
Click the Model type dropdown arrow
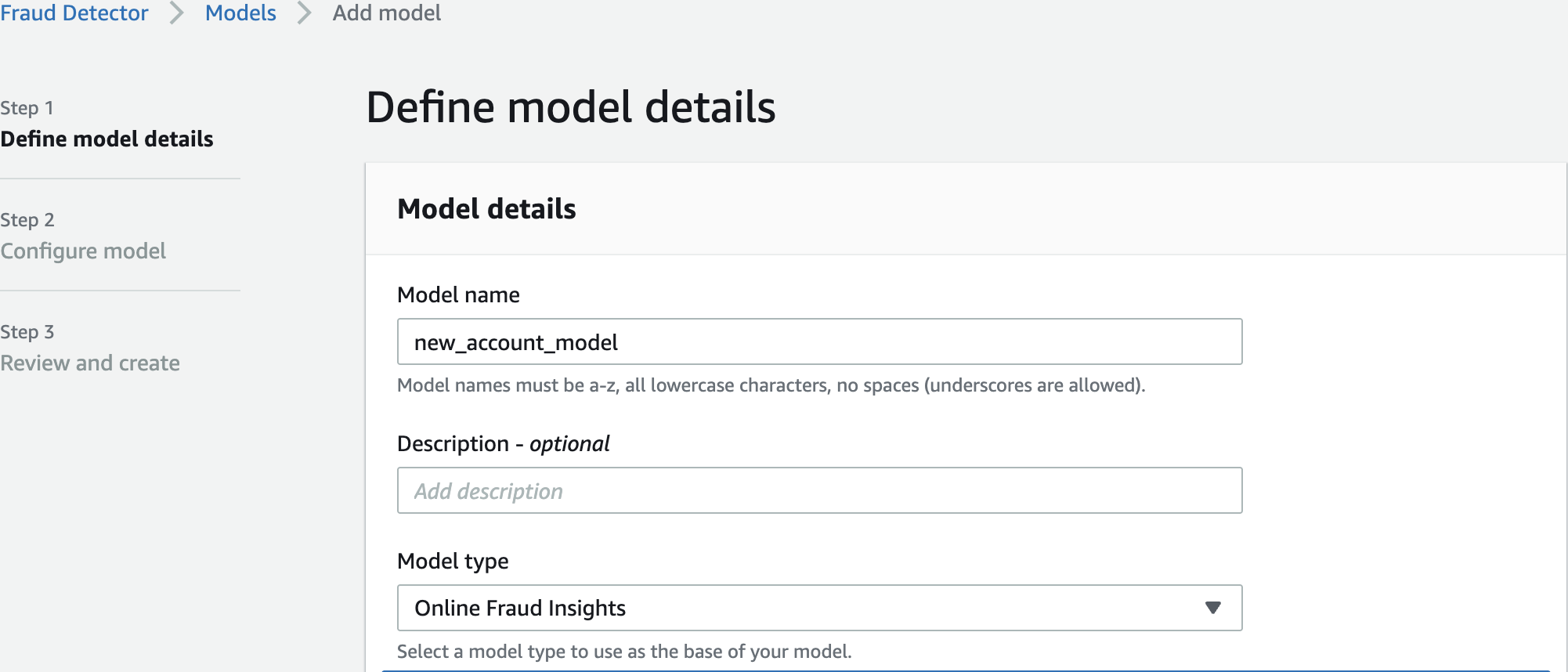pyautogui.click(x=1212, y=608)
